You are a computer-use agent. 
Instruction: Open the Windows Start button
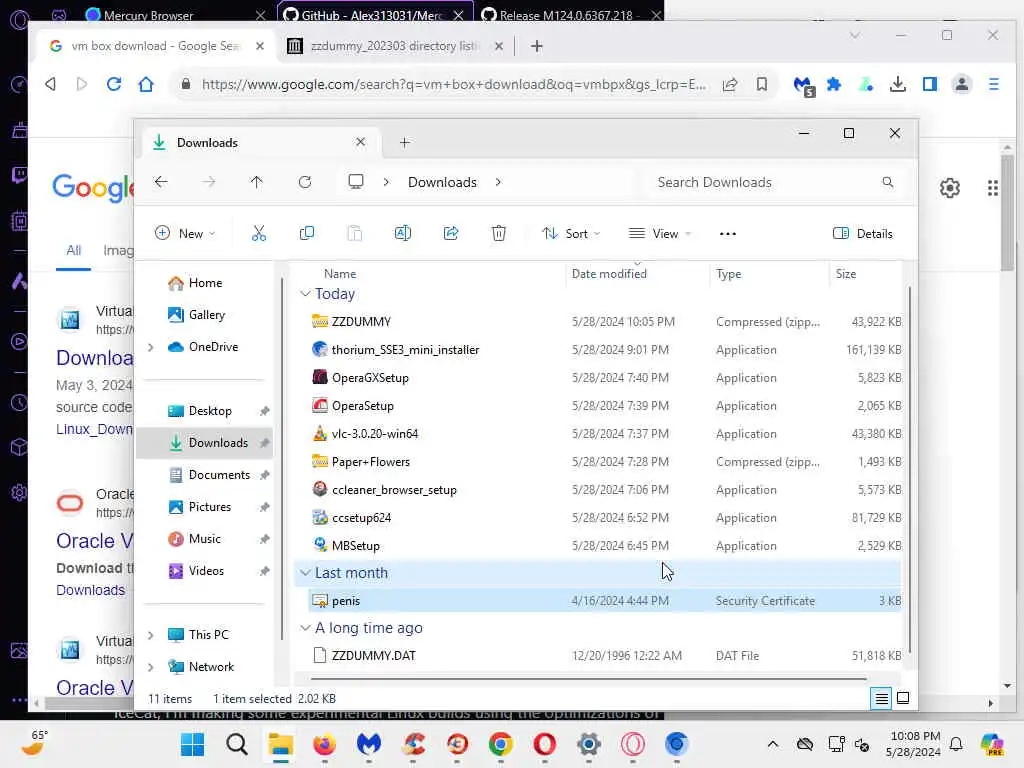193,744
